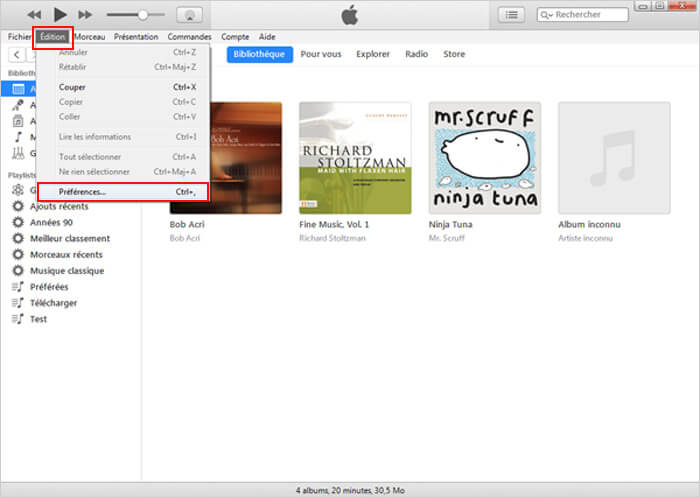700x498 pixels.
Task: Click the gear icon beside Ajouts récents
Action: [18, 206]
